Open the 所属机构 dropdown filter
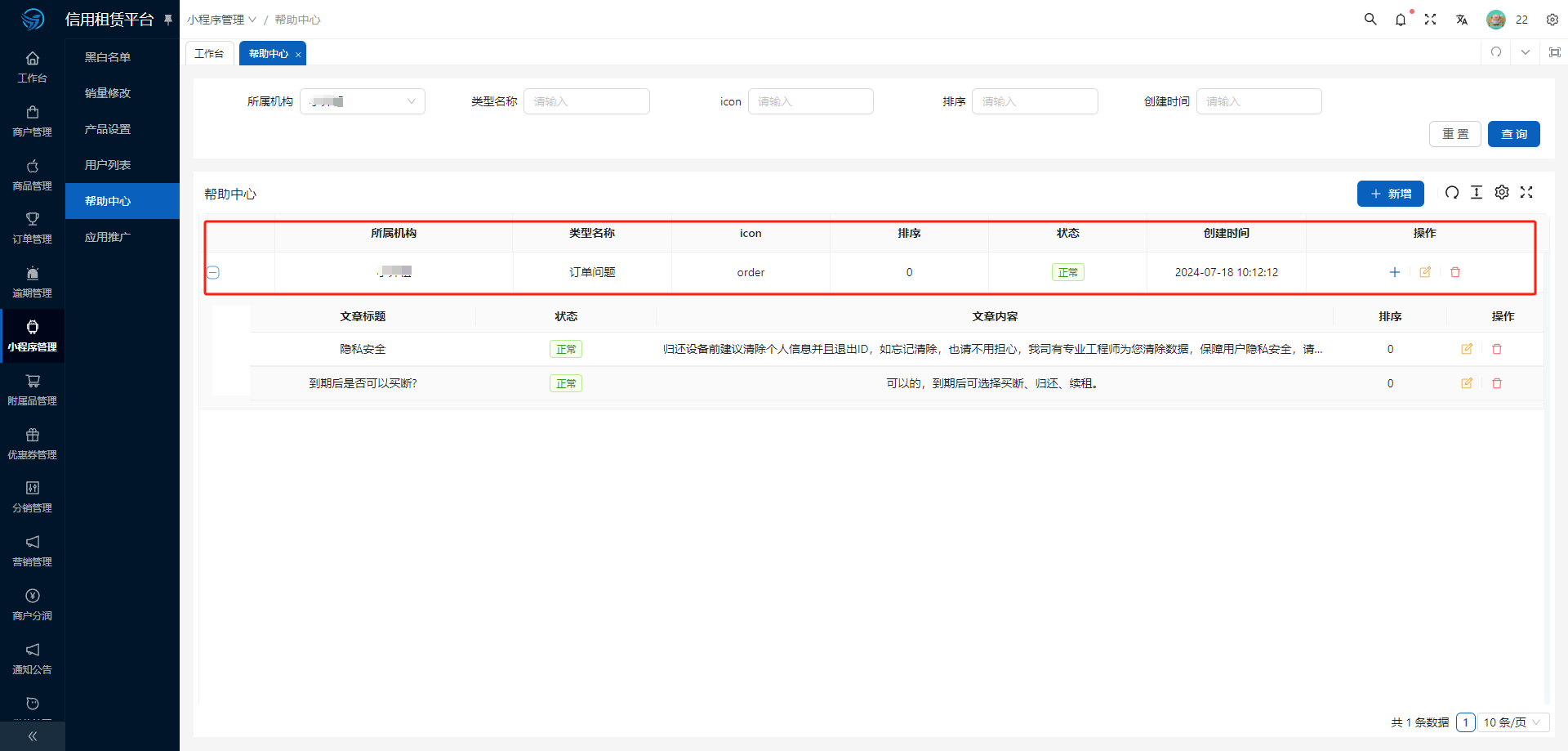The image size is (1568, 751). pos(363,101)
